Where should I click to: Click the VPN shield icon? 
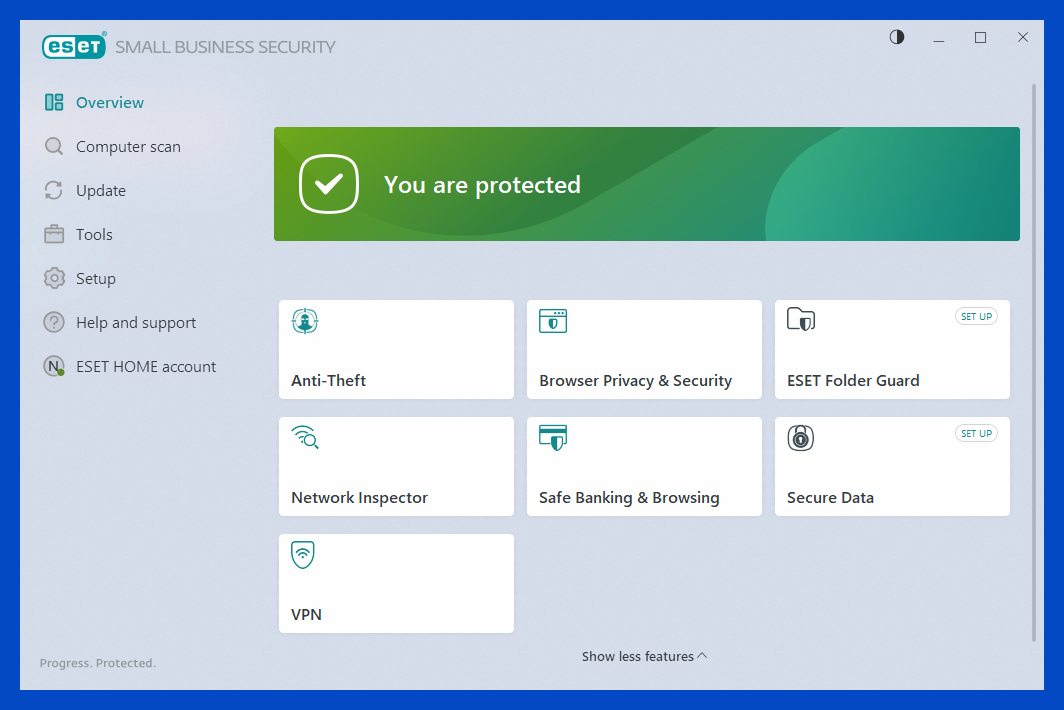coord(303,555)
